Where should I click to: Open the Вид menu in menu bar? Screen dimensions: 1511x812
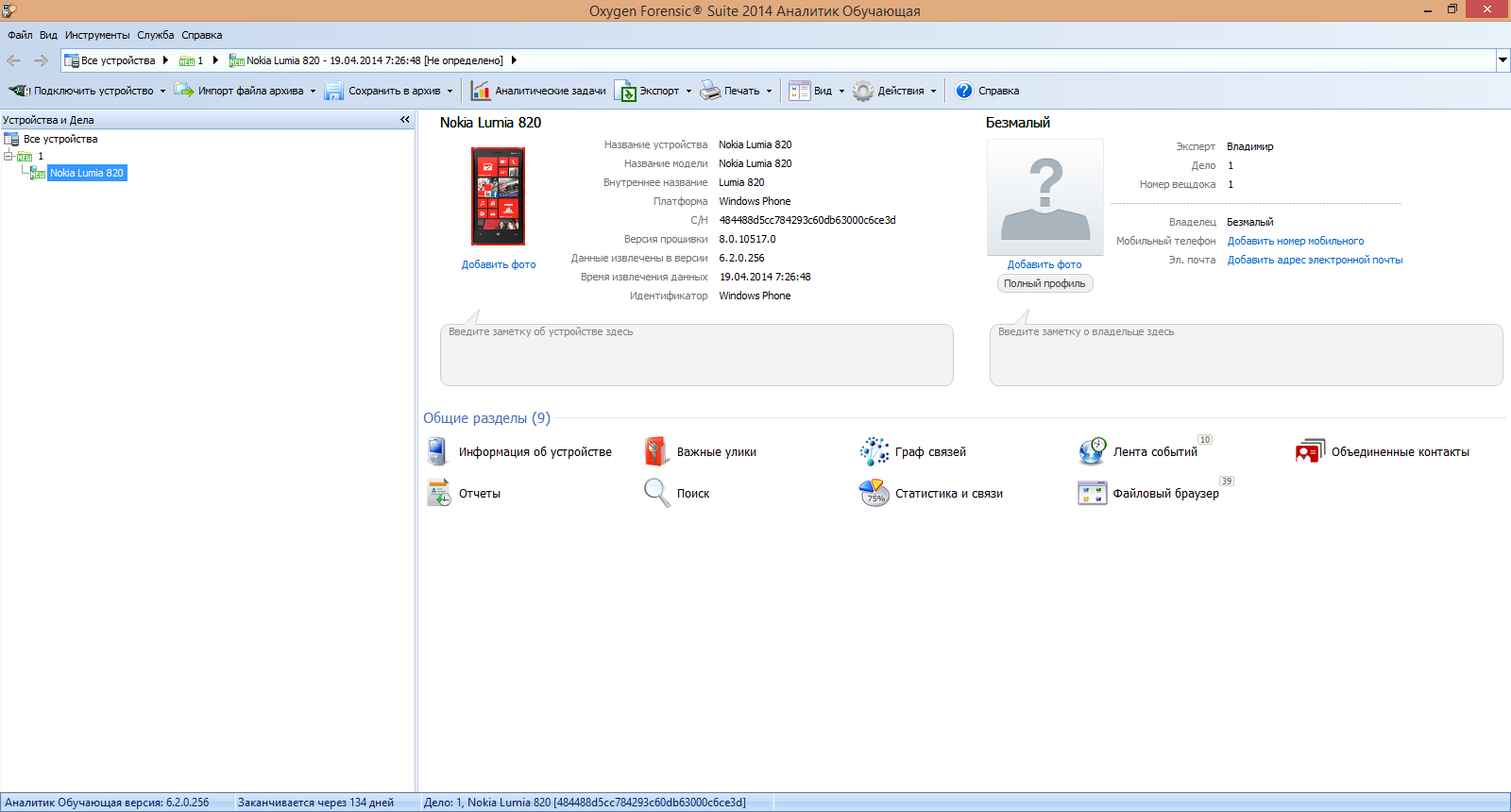(x=48, y=35)
